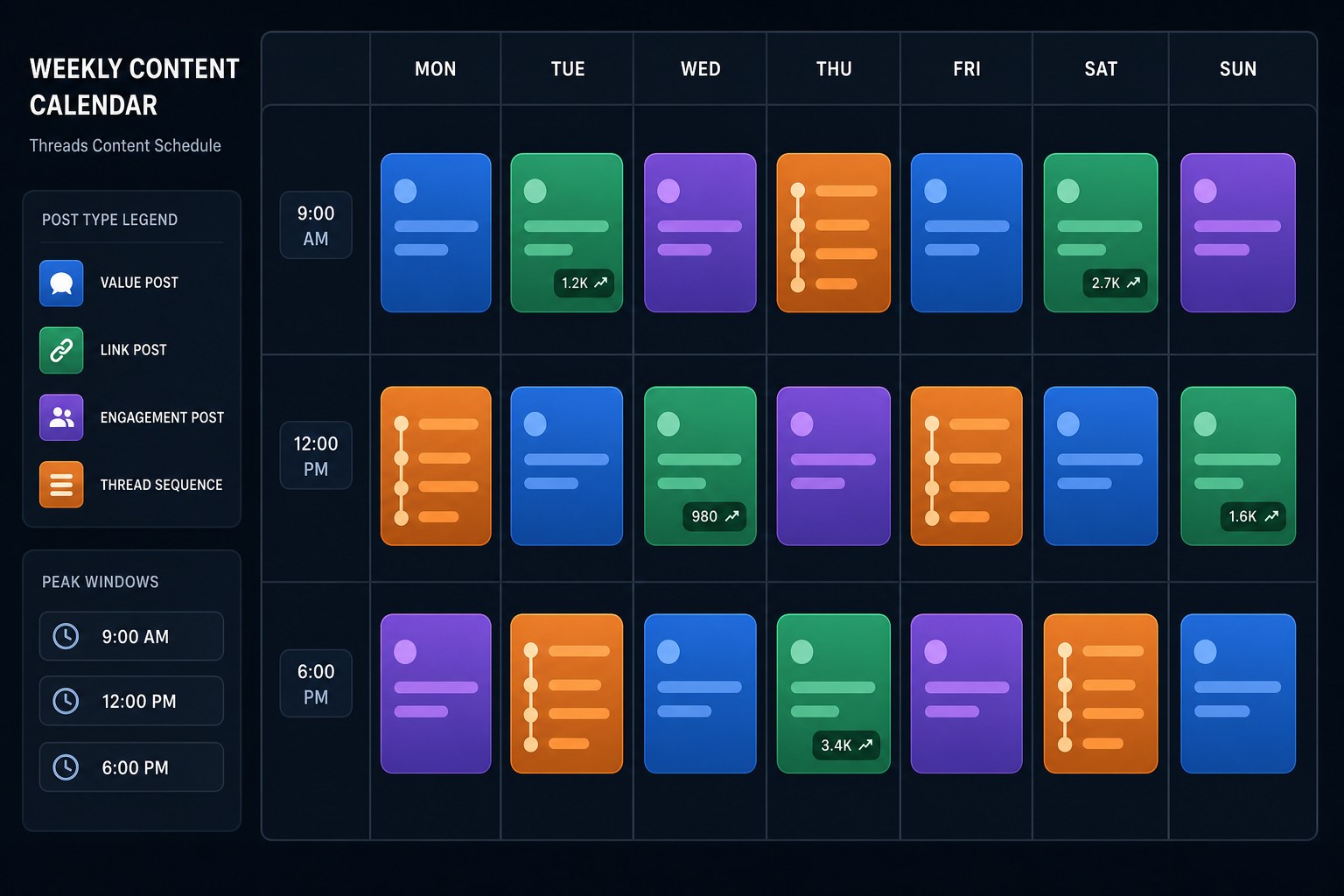The image size is (1344, 896).
Task: Click the THREAD SEQUENCE legend label
Action: coord(161,485)
